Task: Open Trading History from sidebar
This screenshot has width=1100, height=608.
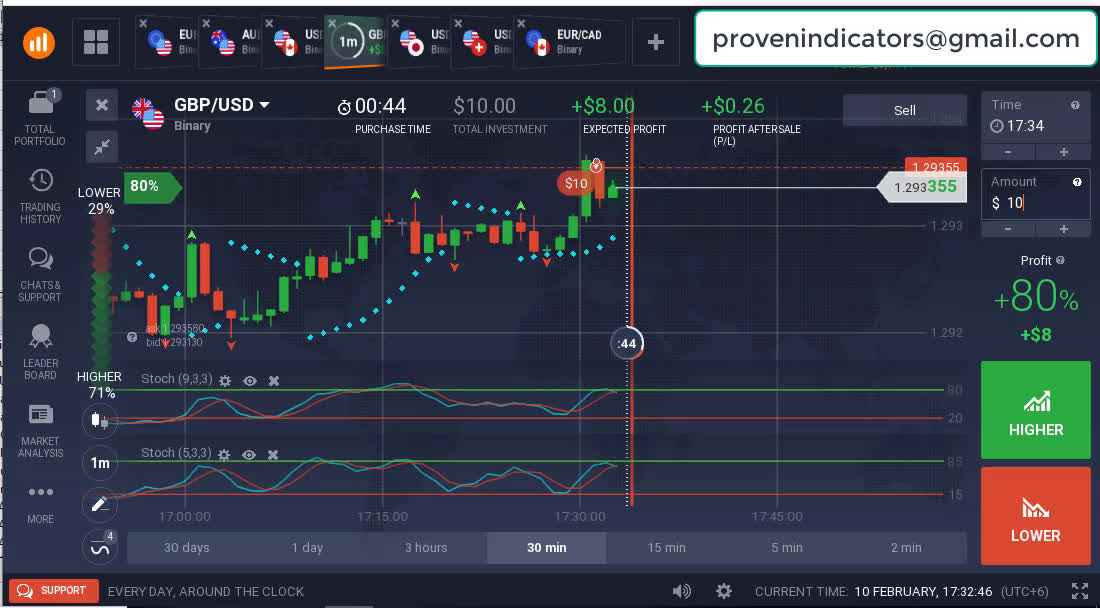Action: click(x=40, y=194)
